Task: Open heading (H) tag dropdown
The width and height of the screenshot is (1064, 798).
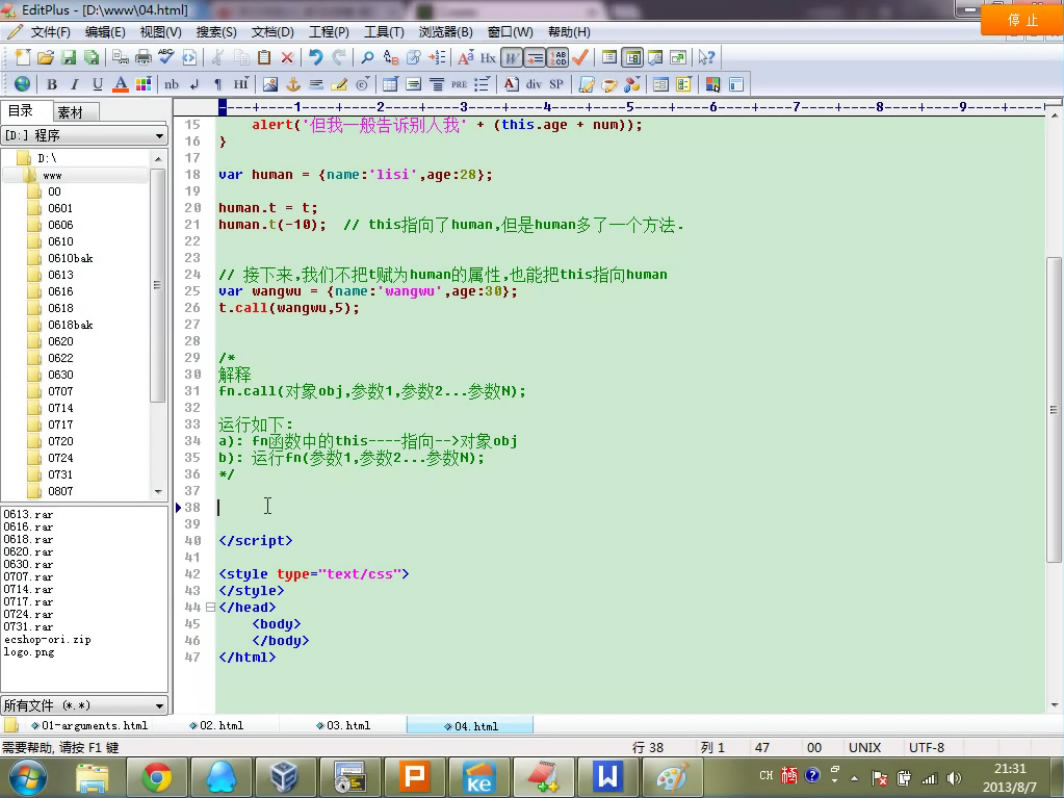Action: click(241, 84)
